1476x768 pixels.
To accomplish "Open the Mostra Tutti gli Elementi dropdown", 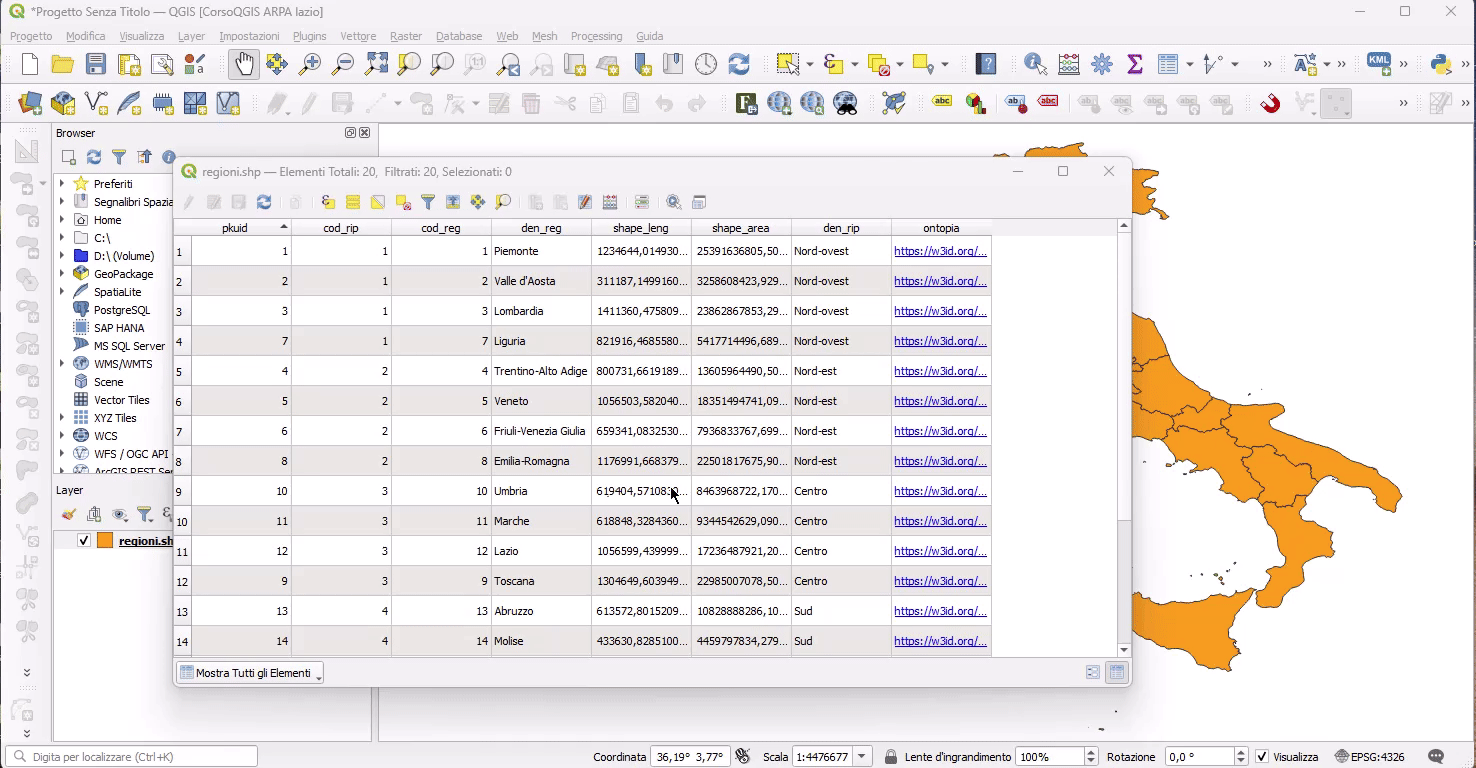I will [x=250, y=673].
